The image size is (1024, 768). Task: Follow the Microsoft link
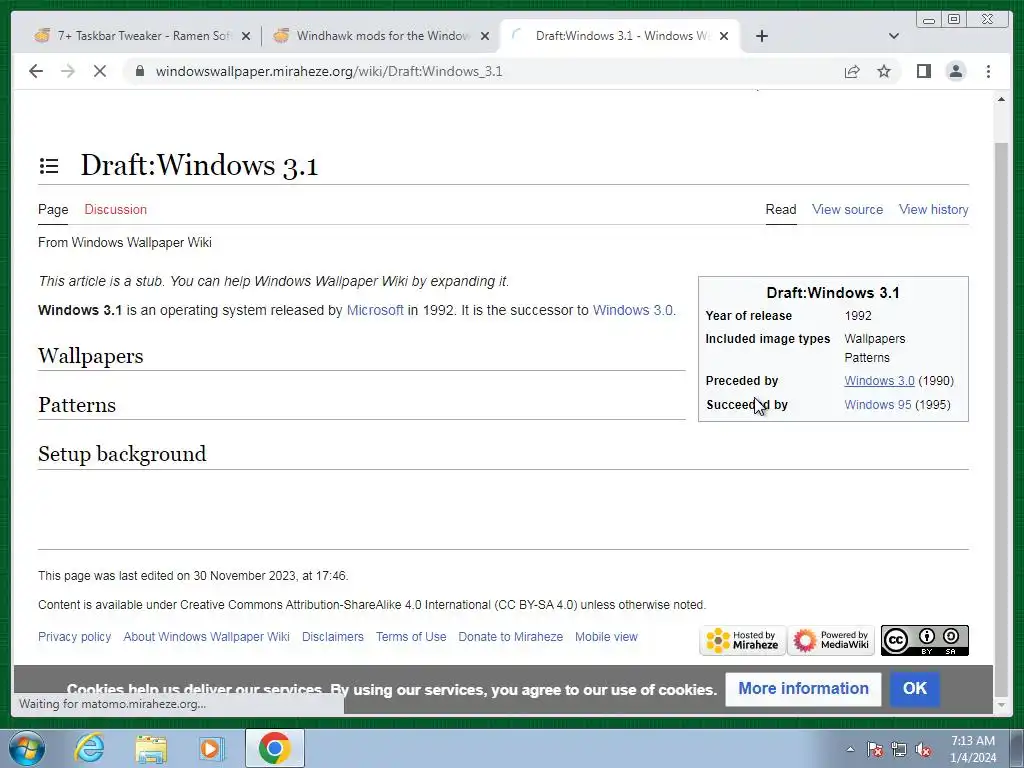[375, 310]
